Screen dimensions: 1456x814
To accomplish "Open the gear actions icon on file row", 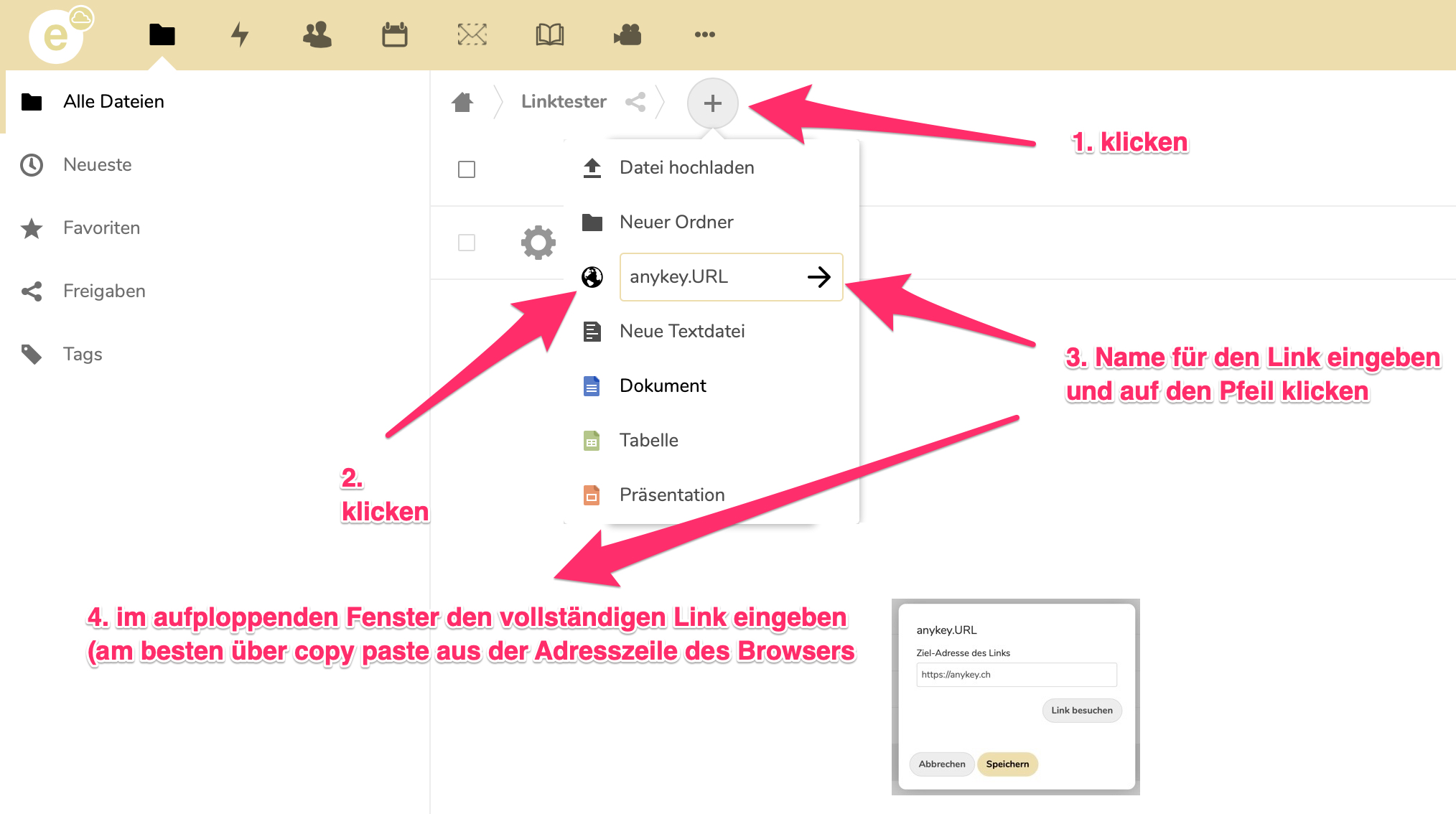I will pos(540,242).
